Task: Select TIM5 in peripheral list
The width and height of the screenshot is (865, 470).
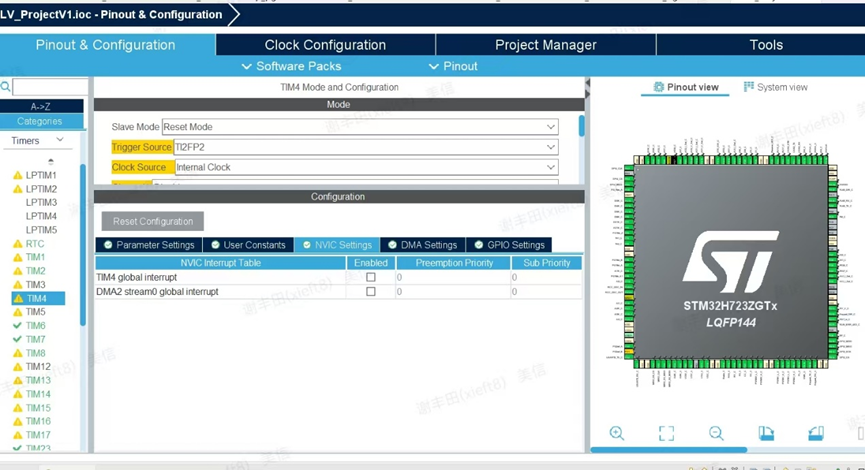Action: coord(35,312)
